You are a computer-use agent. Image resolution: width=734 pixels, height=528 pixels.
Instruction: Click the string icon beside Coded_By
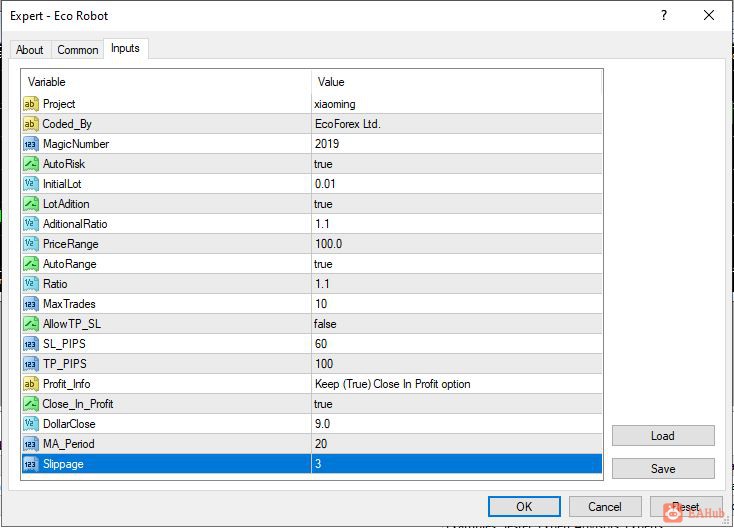(x=30, y=124)
